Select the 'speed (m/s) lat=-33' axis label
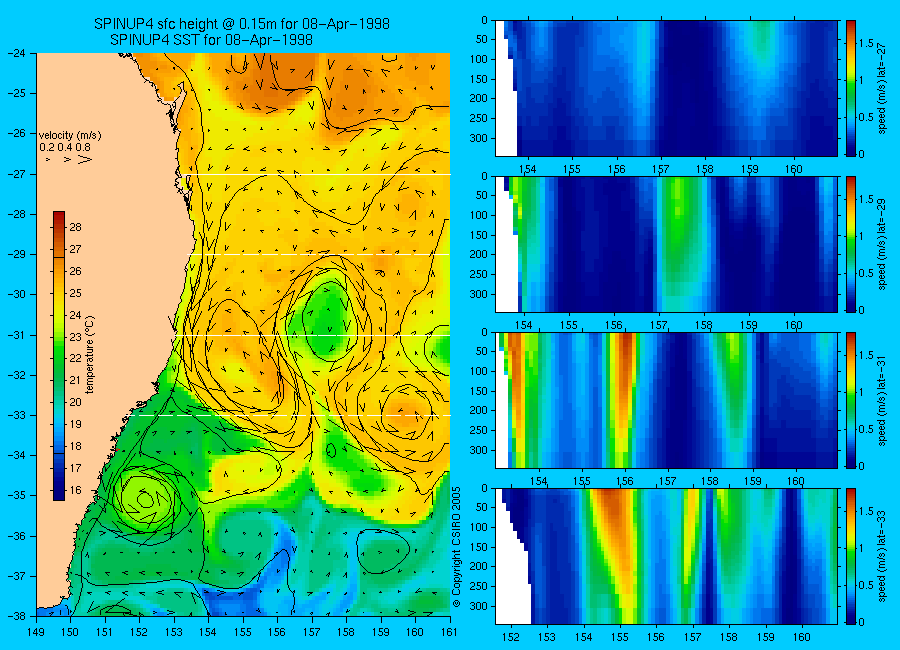The height and width of the screenshot is (650, 900). [882, 556]
